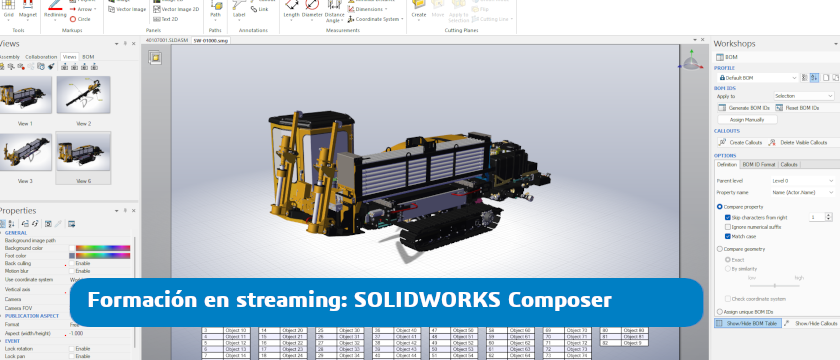The height and width of the screenshot is (360, 840).
Task: Pin the Views panel
Action: (125, 44)
